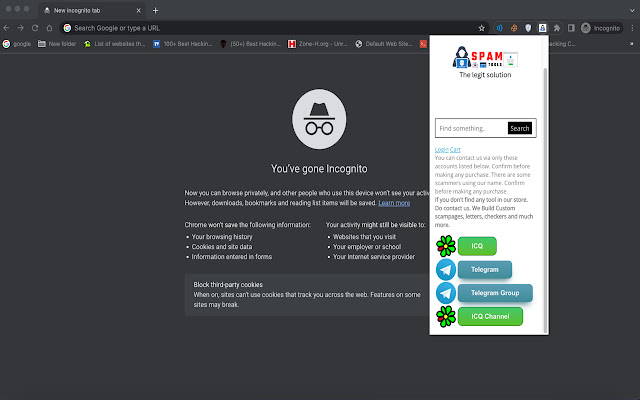Screen dimensions: 640x400
Task: Bookmark this tab with the star icon
Action: (482, 28)
